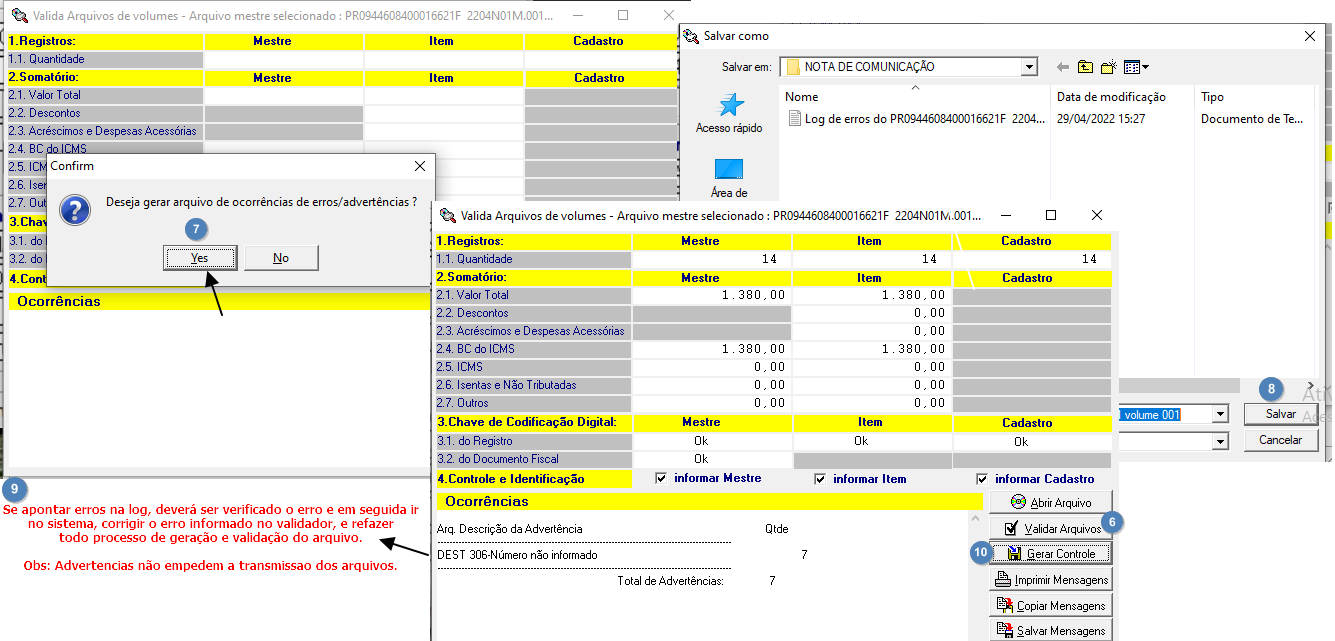The width and height of the screenshot is (1335, 641).
Task: Open the file type combo box arrow
Action: click(x=1220, y=441)
